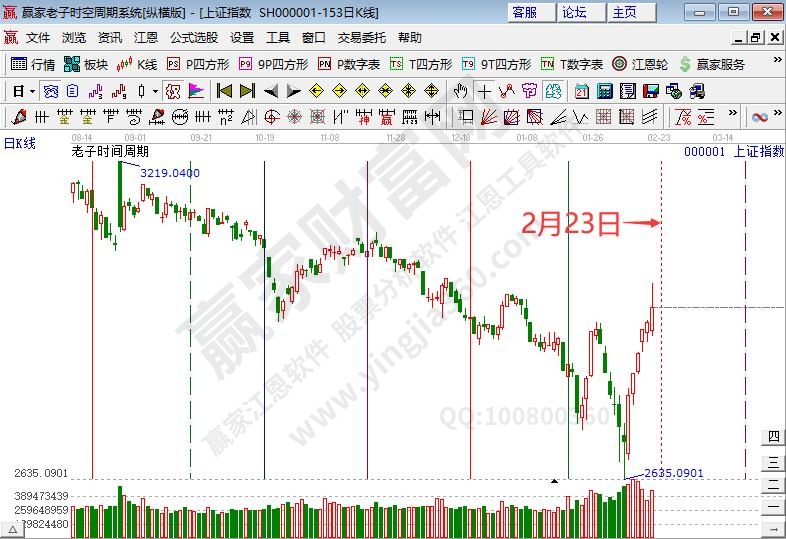Step right with black right triangle
This screenshot has height=539, width=786.
click(293, 91)
